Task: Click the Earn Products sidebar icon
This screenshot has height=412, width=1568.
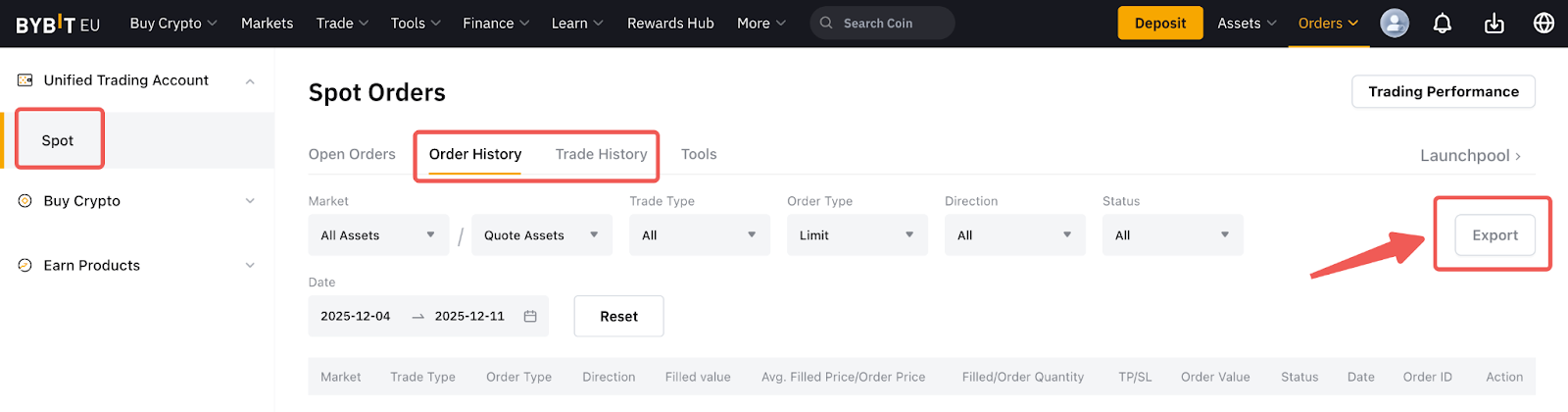Action: (25, 266)
